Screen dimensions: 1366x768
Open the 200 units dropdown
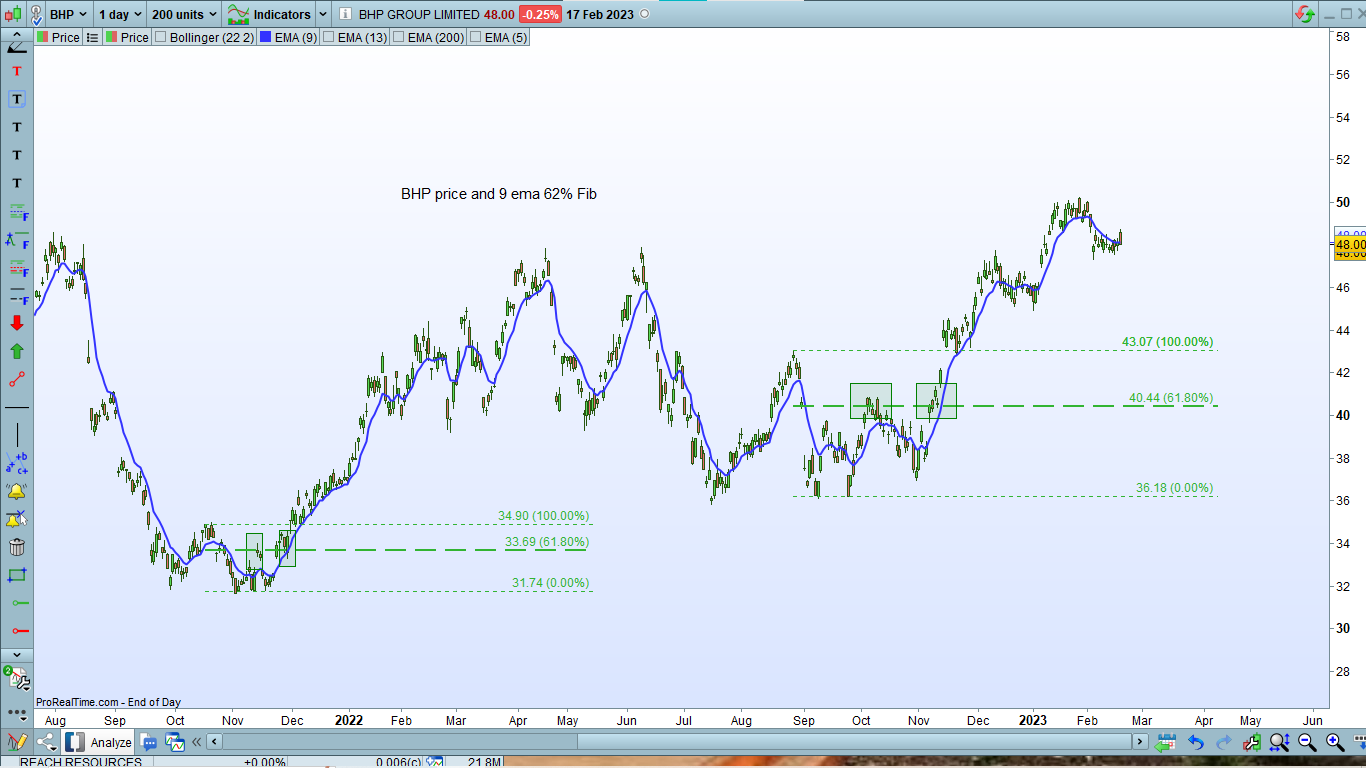(x=185, y=15)
